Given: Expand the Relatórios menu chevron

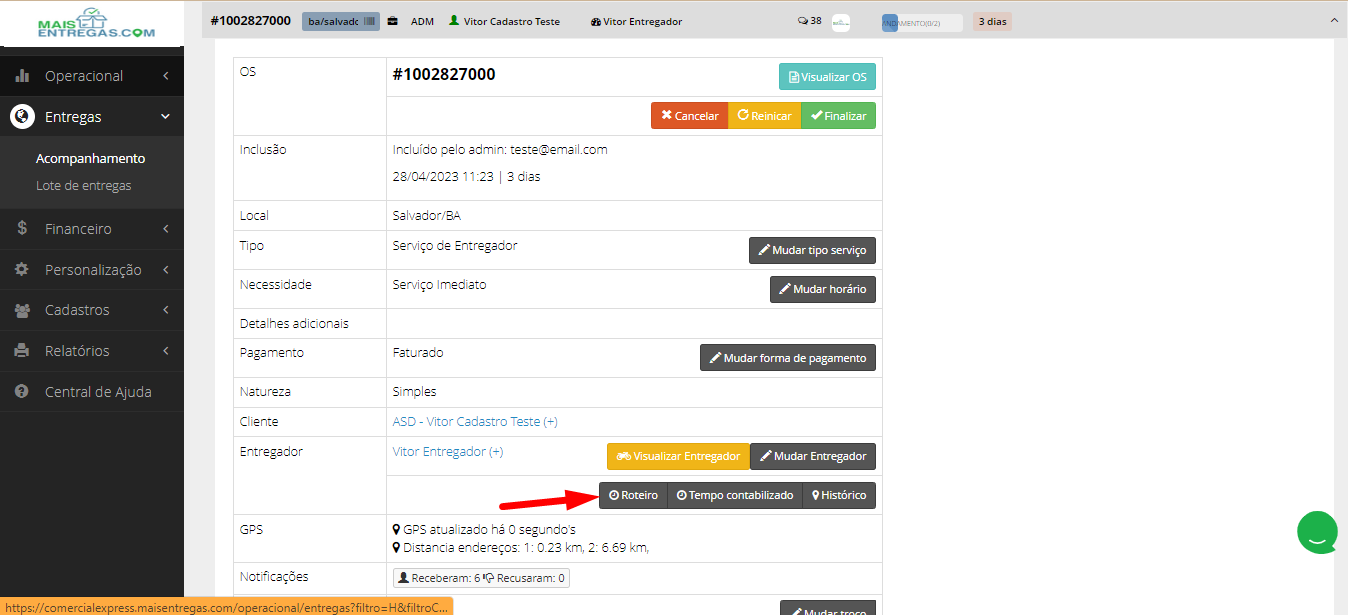Looking at the screenshot, I should 166,351.
